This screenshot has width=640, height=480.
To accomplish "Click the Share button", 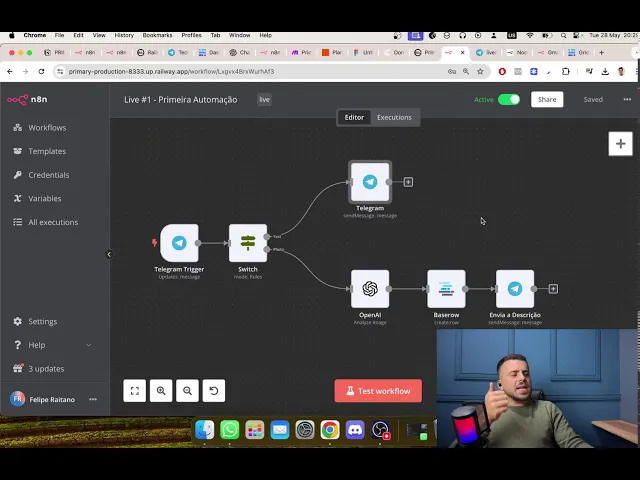I will 547,100.
